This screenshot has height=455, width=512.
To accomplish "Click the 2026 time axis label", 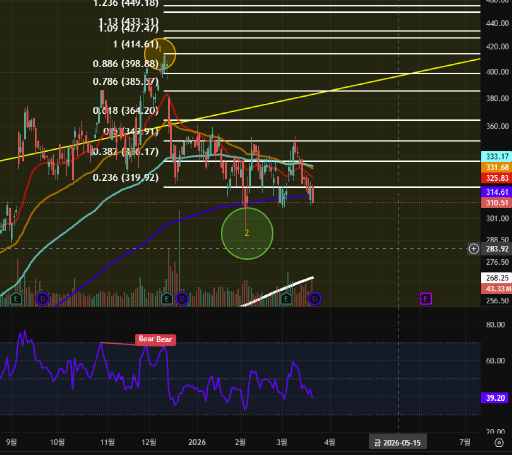I will [x=197, y=442].
